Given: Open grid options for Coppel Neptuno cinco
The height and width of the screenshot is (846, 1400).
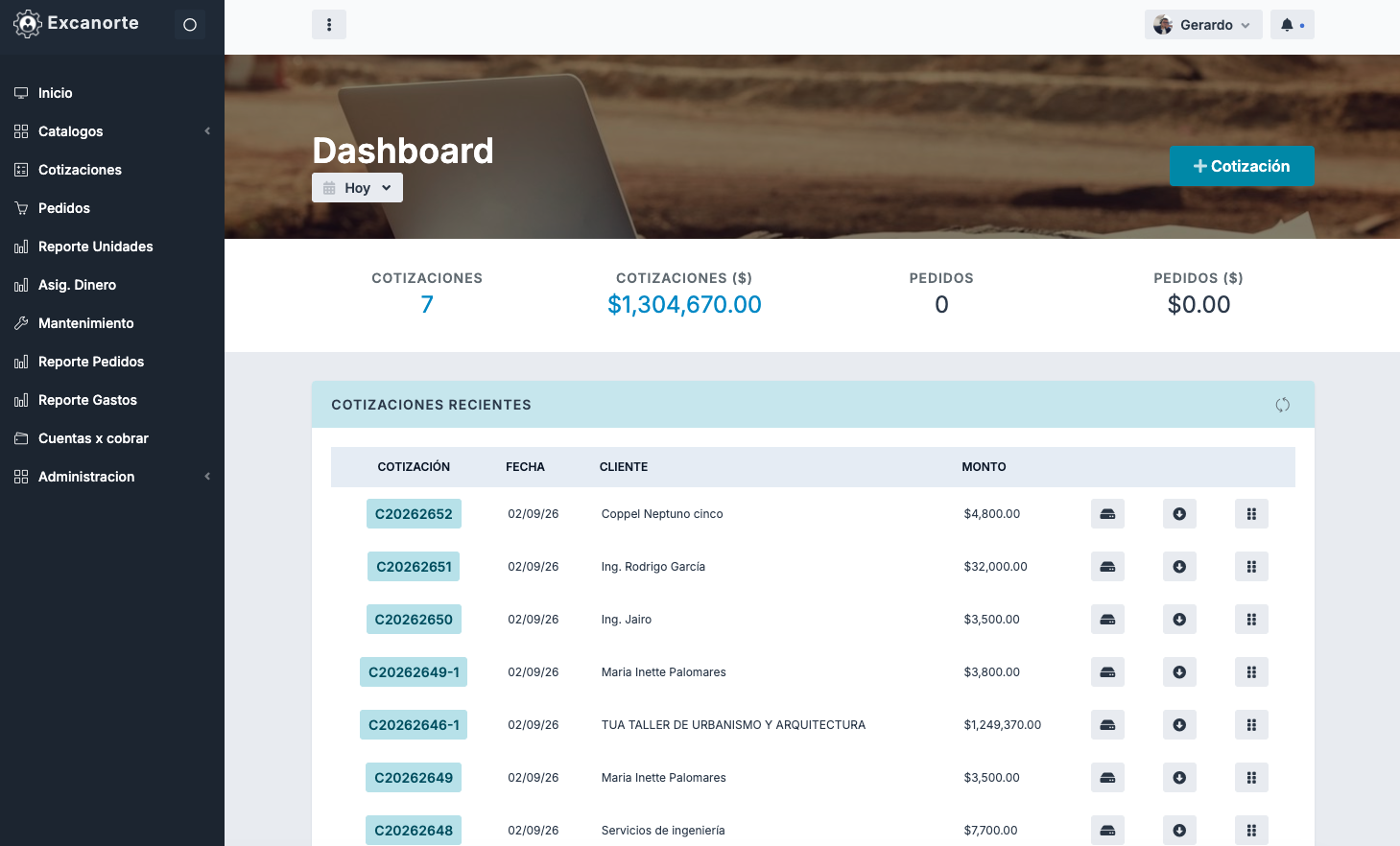Looking at the screenshot, I should [x=1251, y=514].
